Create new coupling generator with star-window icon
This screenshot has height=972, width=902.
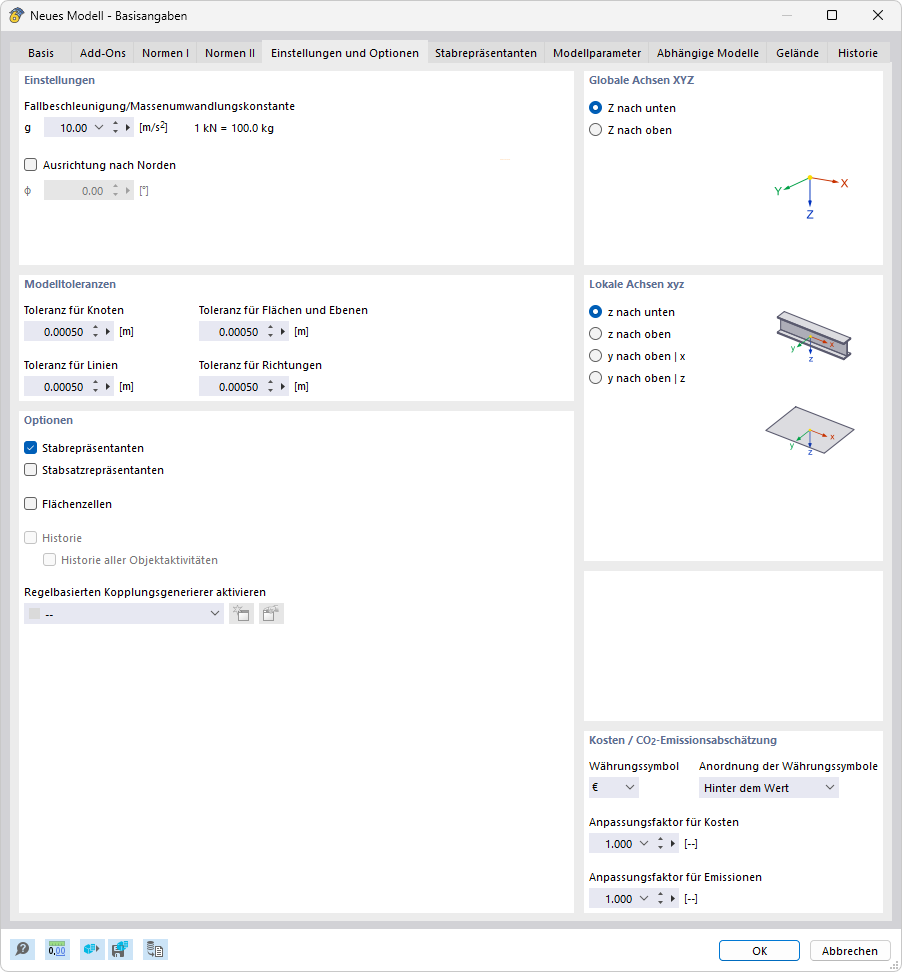[241, 613]
